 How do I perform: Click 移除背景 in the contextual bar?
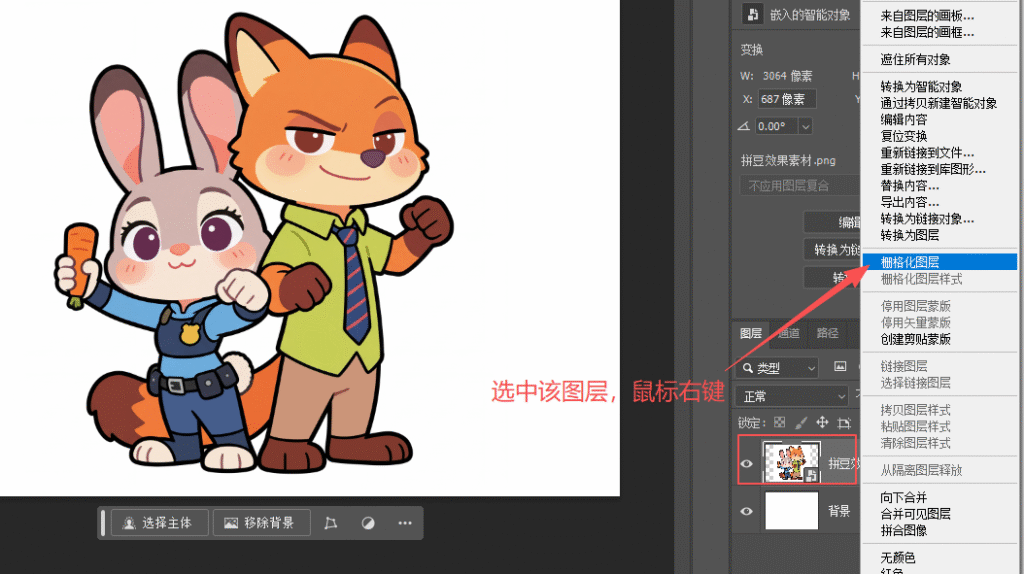(261, 523)
